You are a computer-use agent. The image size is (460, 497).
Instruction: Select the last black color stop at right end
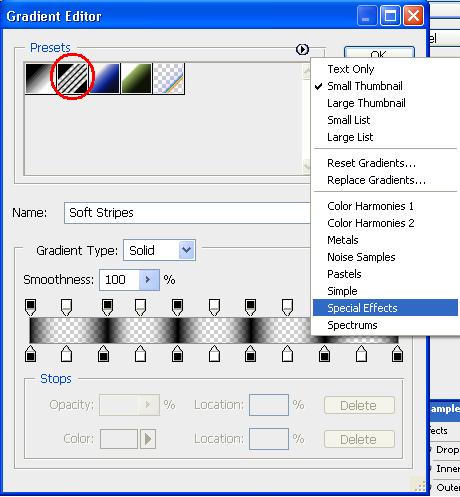click(x=397, y=354)
